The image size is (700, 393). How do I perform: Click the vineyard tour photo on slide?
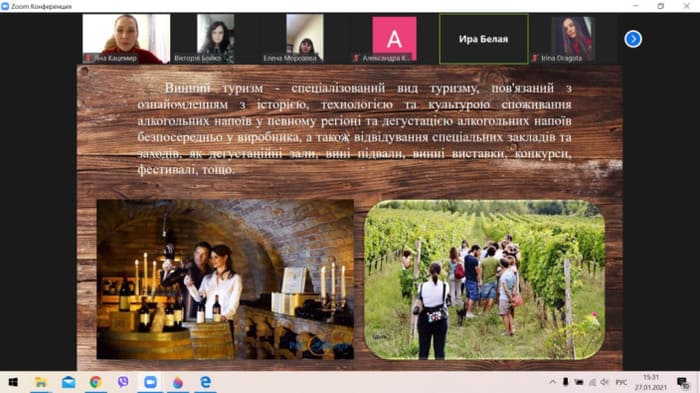click(485, 280)
